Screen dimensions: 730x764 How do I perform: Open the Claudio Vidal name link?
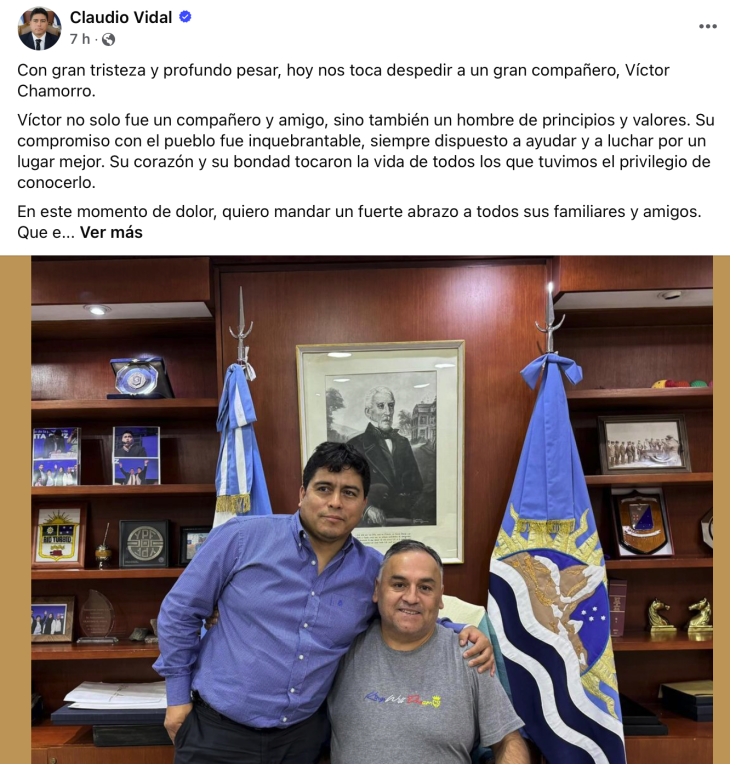click(x=121, y=17)
